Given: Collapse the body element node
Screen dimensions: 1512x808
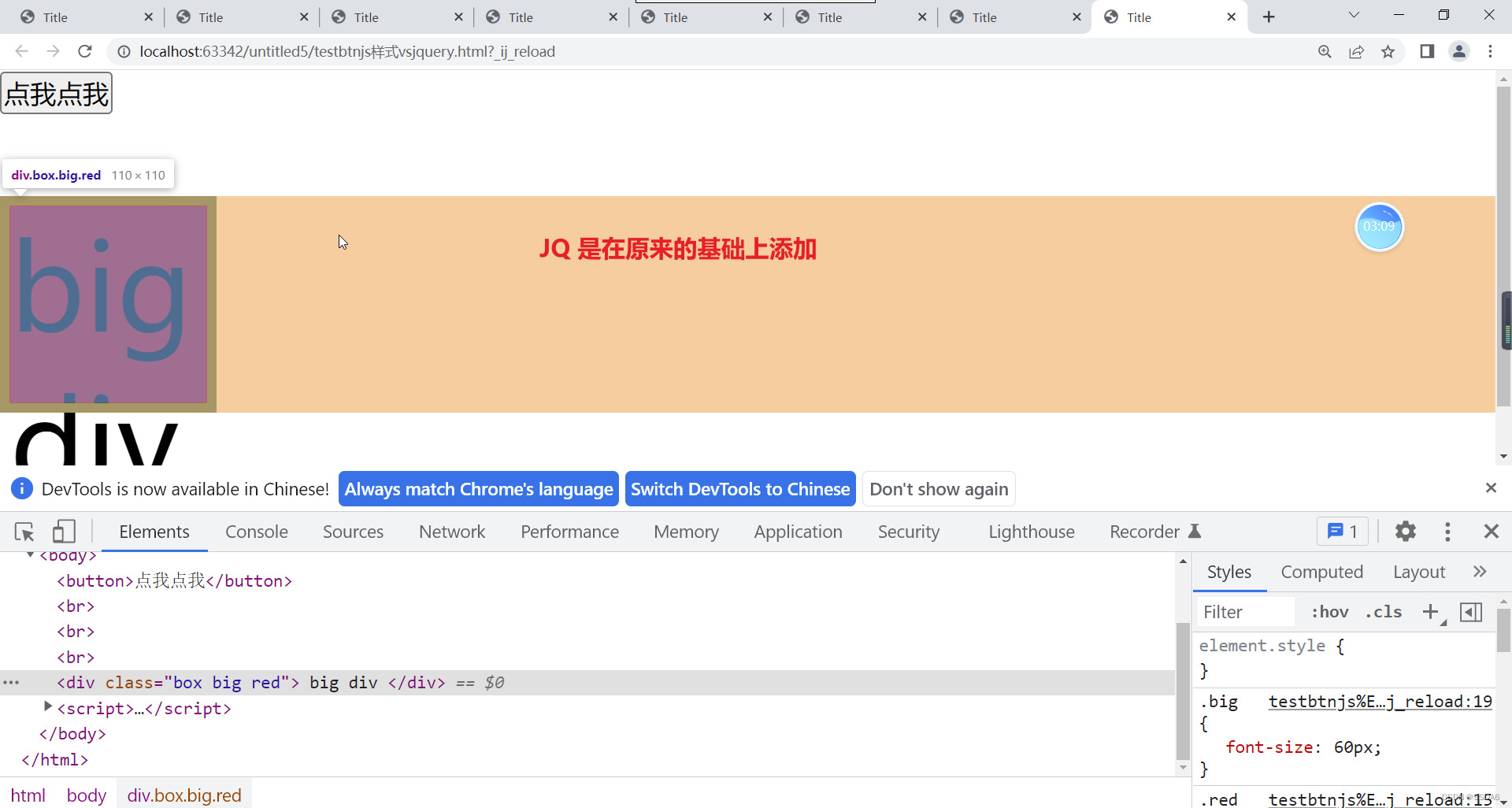Looking at the screenshot, I should tap(30, 555).
